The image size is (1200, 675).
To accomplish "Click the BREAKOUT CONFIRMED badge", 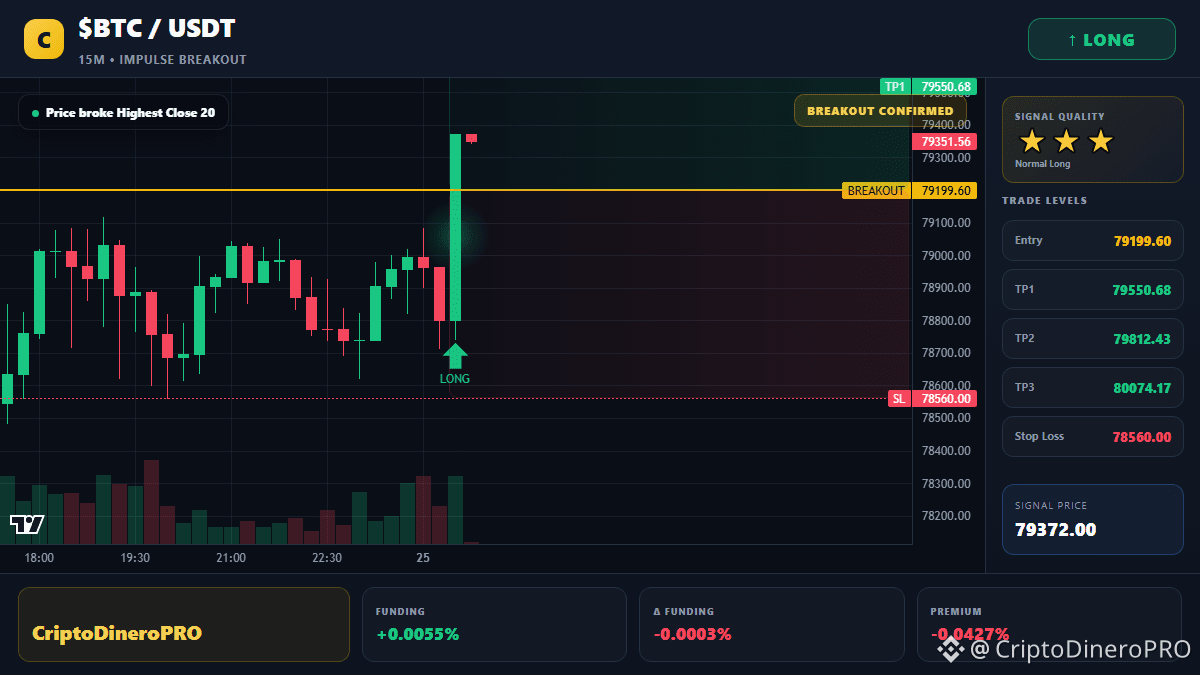I will tap(880, 110).
